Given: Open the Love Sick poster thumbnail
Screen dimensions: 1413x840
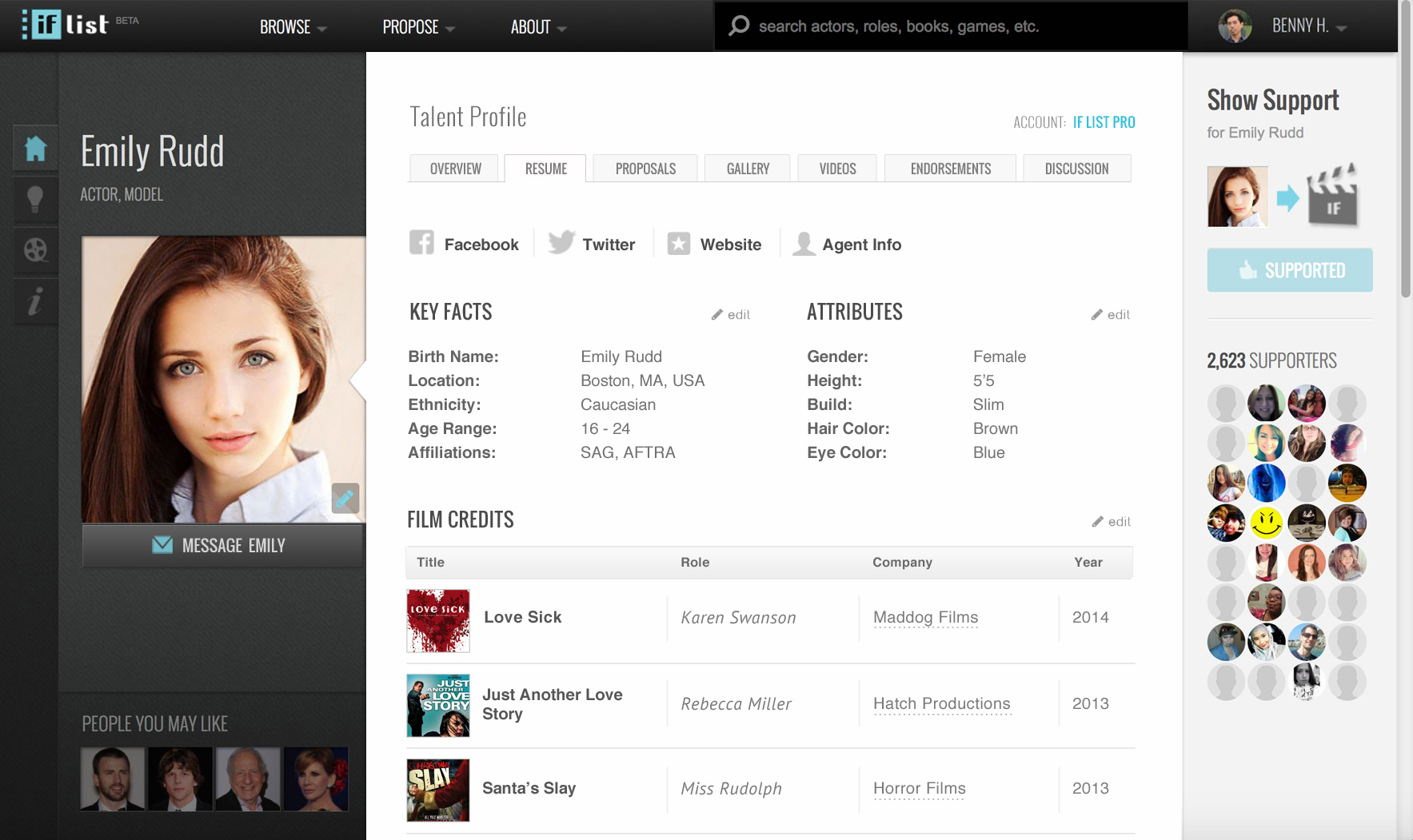Looking at the screenshot, I should (438, 621).
